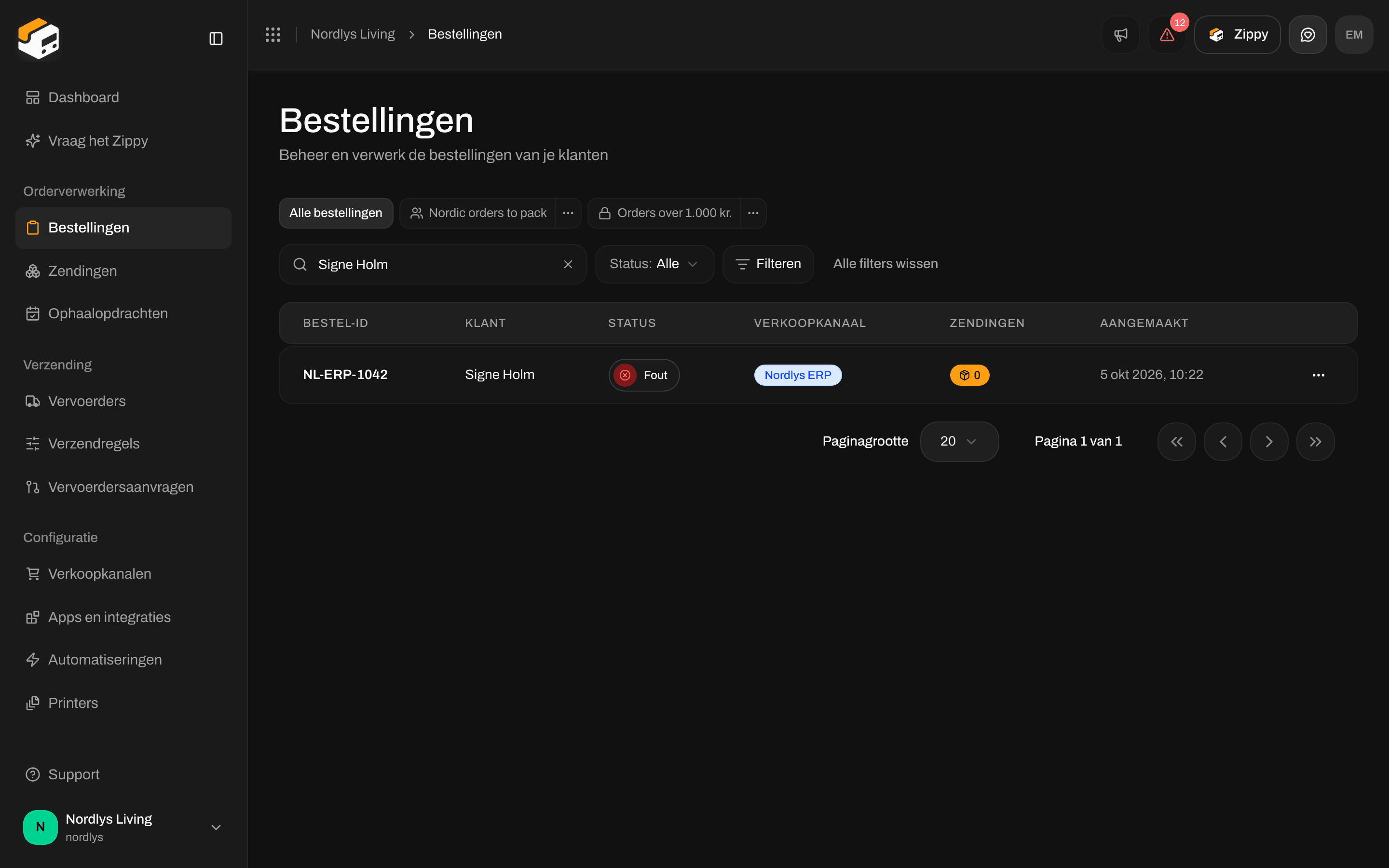1389x868 pixels.
Task: Open Support in the sidebar
Action: (123, 774)
